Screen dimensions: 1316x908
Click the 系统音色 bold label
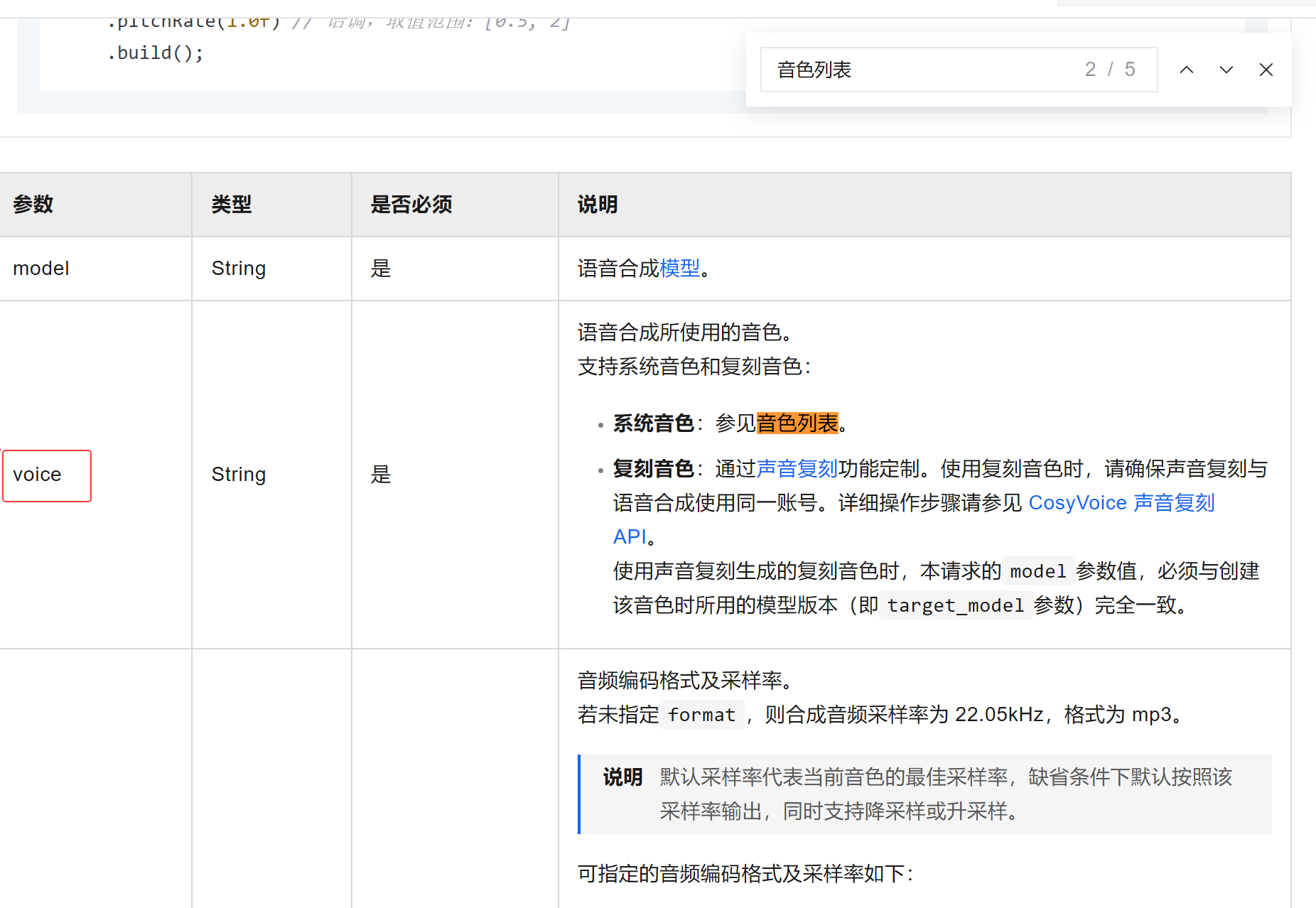pos(654,423)
